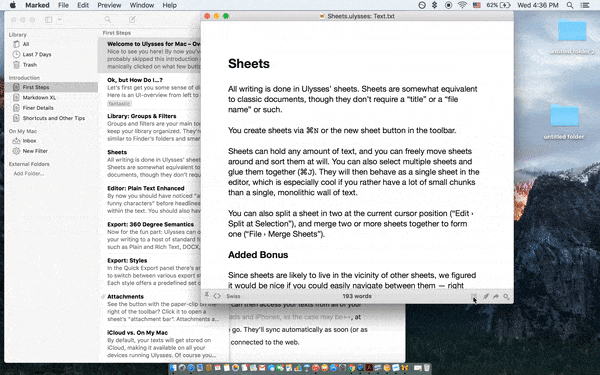Viewport: 600px width, 375px height.
Task: Open the Edit menu
Action: (x=83, y=5)
